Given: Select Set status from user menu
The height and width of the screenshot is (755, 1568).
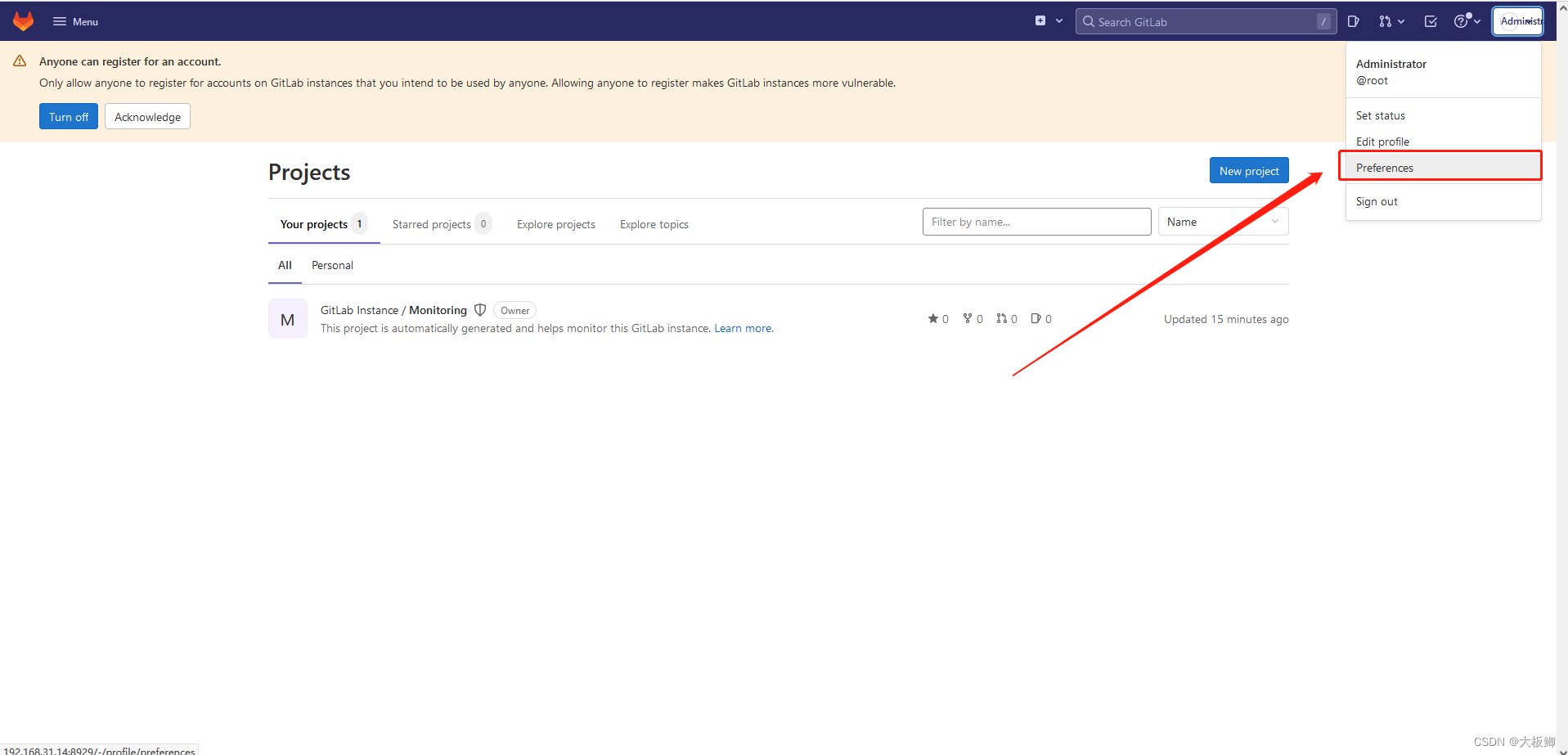Looking at the screenshot, I should [x=1444, y=115].
